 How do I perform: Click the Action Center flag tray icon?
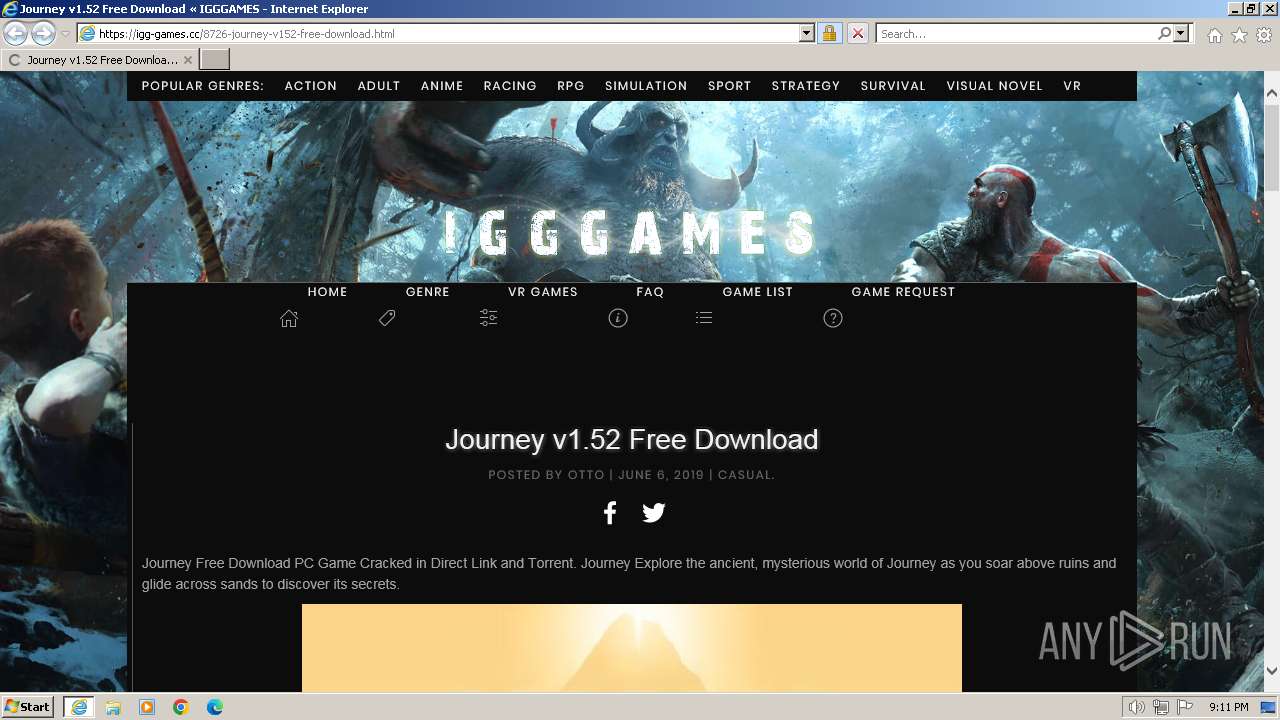(x=1184, y=707)
